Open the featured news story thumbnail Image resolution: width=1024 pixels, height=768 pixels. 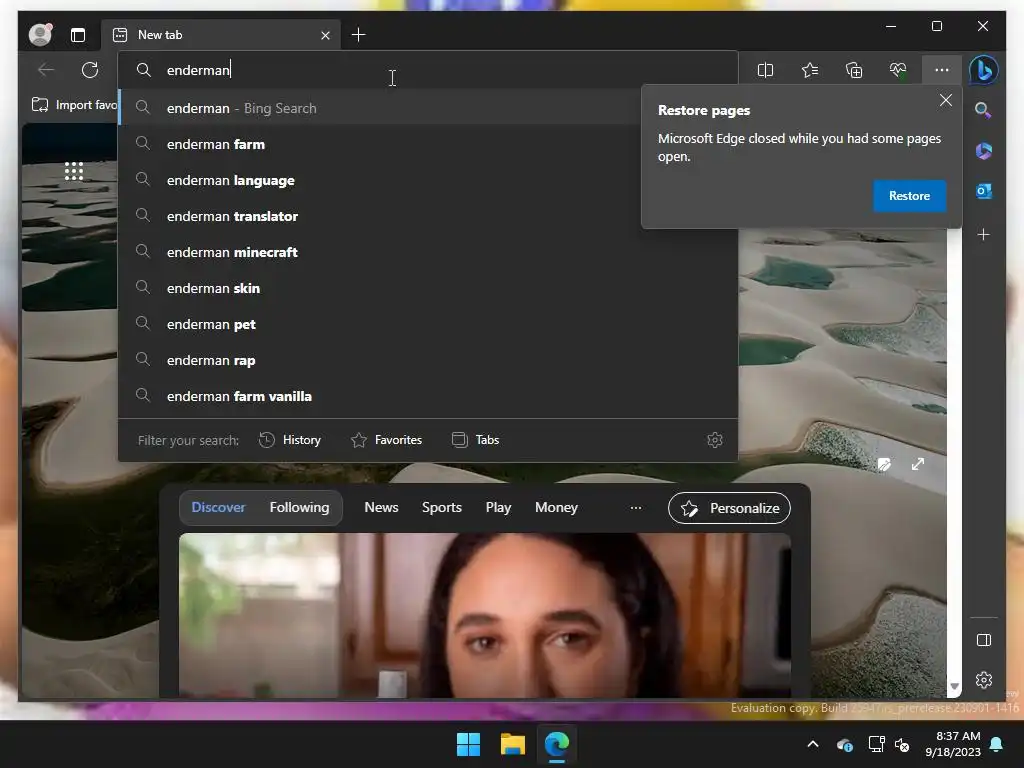point(485,615)
